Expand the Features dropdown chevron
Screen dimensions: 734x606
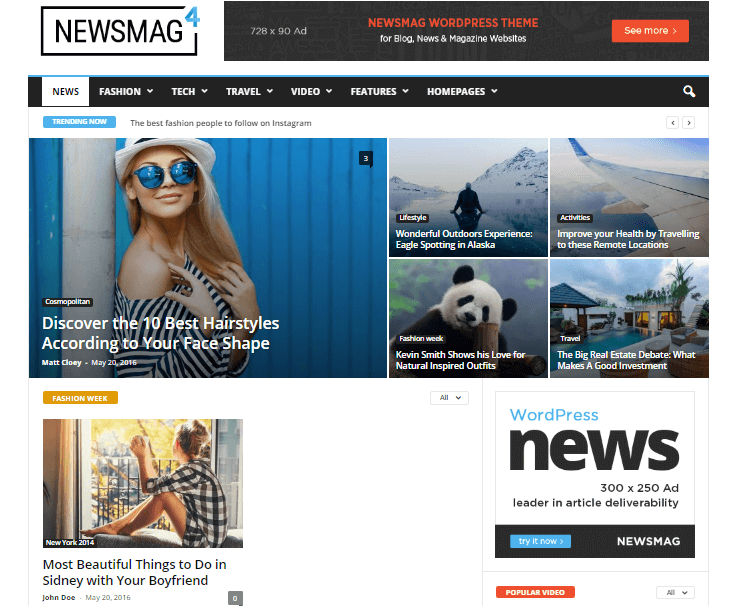[x=405, y=91]
